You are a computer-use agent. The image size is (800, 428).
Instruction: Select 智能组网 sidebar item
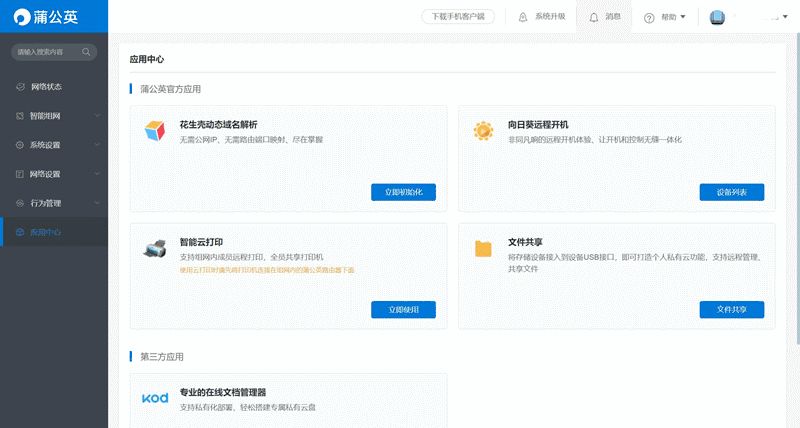tap(54, 116)
